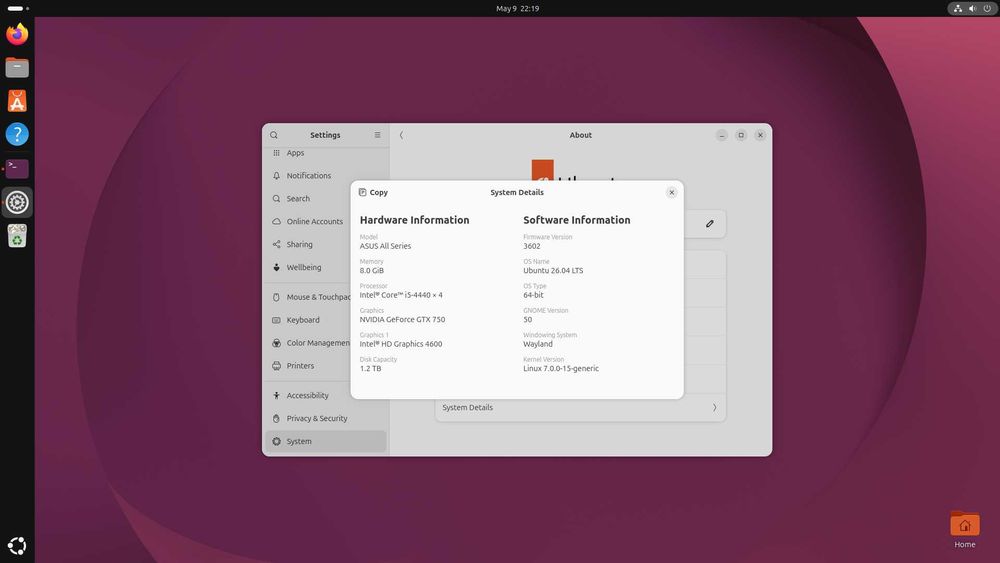Click the 'Hardware Information' heading
1000x563 pixels.
tap(415, 220)
